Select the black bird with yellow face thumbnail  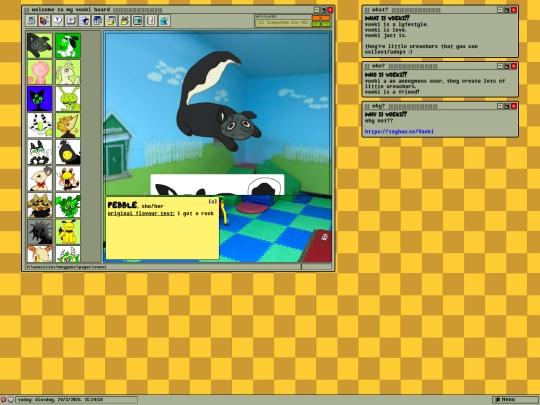tap(68, 152)
